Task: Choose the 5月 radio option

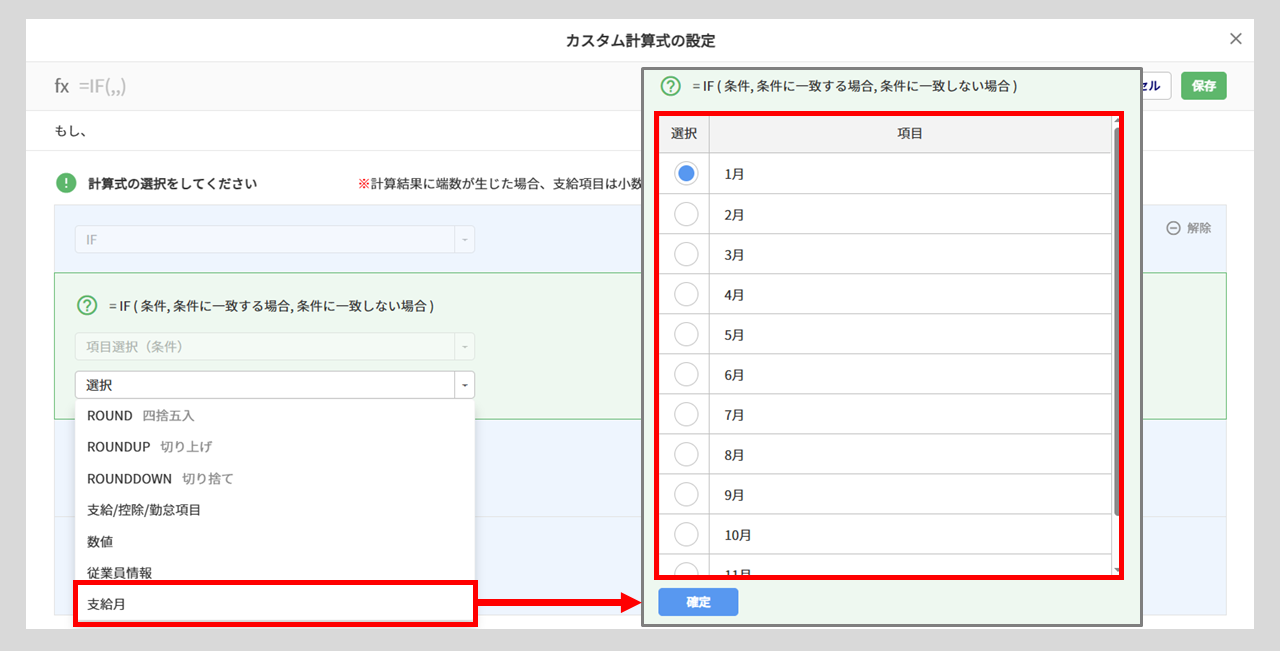Action: coord(686,334)
